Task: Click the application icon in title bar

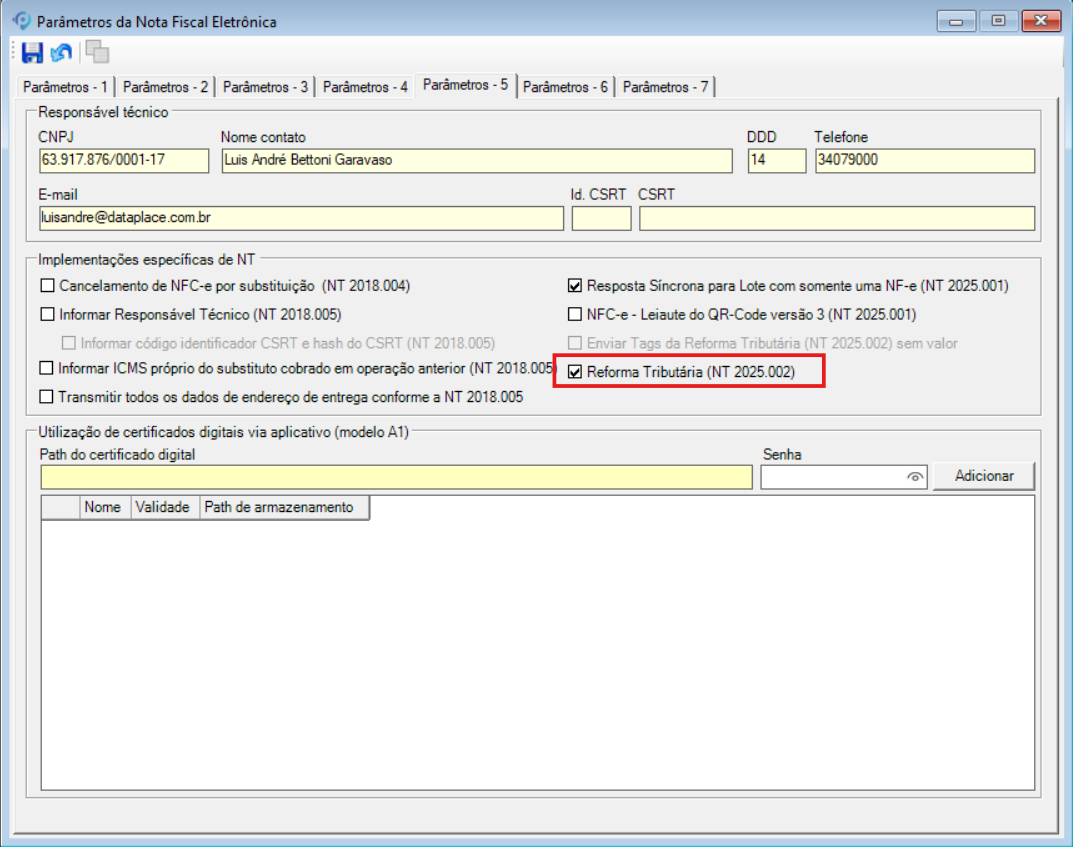Action: tap(22, 21)
